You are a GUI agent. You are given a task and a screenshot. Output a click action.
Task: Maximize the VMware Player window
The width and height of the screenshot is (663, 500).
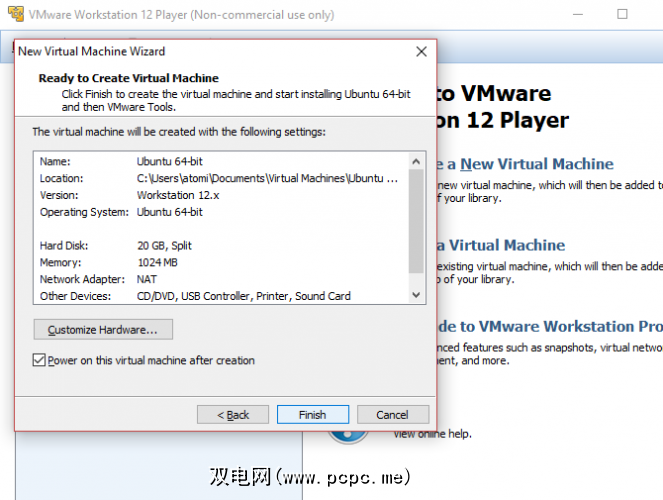(622, 14)
